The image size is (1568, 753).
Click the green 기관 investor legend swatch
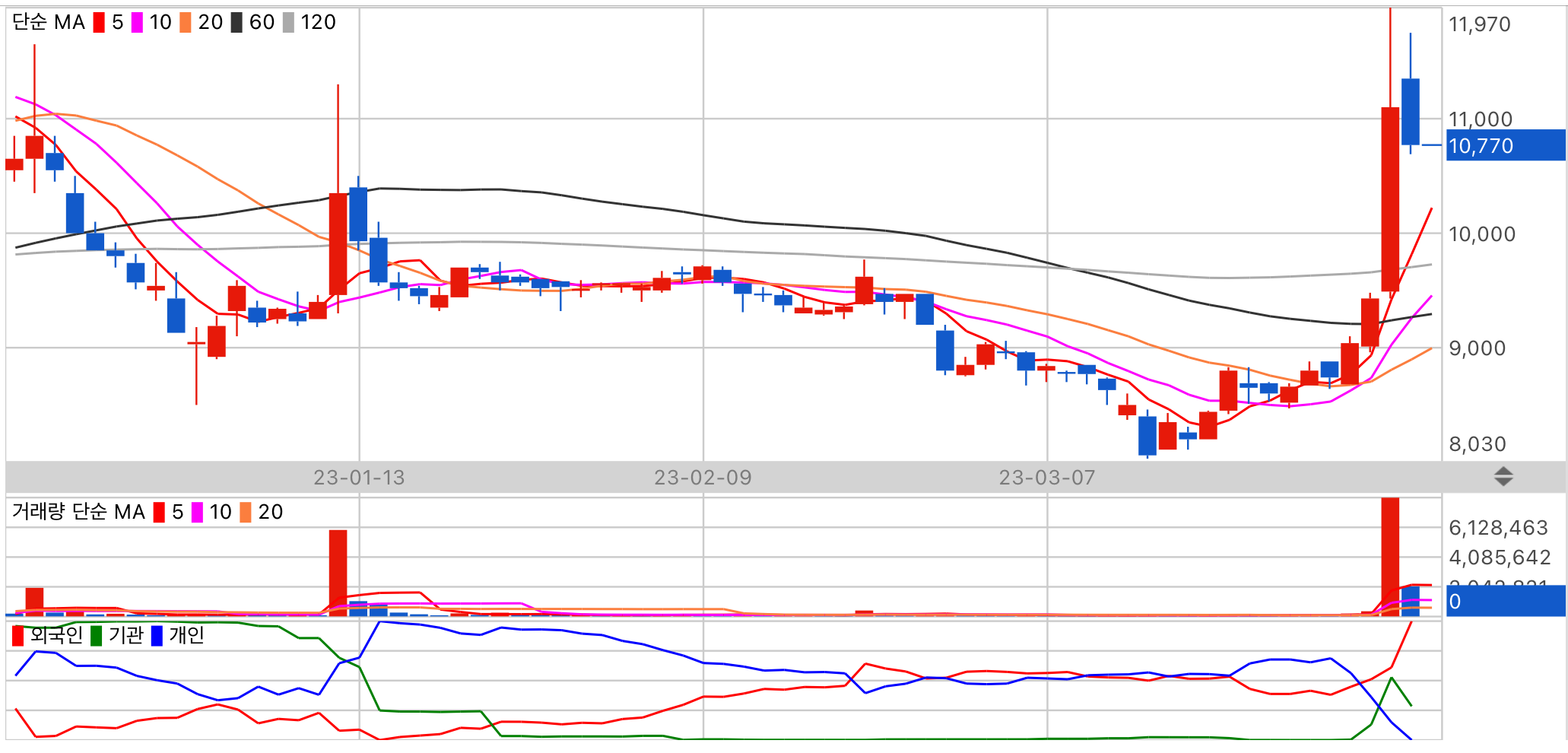pos(96,636)
